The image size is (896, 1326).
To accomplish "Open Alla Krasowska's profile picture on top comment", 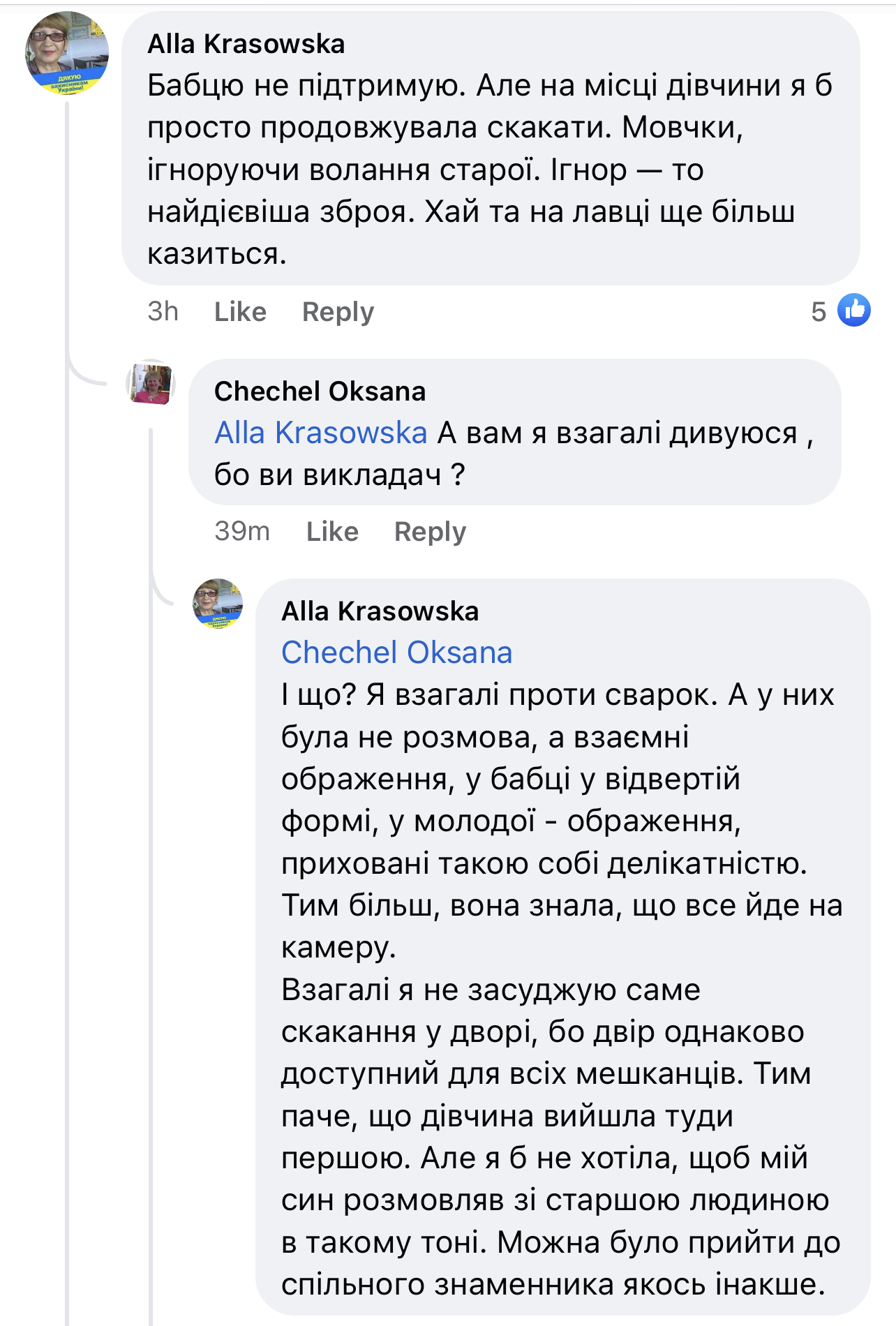I will tap(67, 54).
